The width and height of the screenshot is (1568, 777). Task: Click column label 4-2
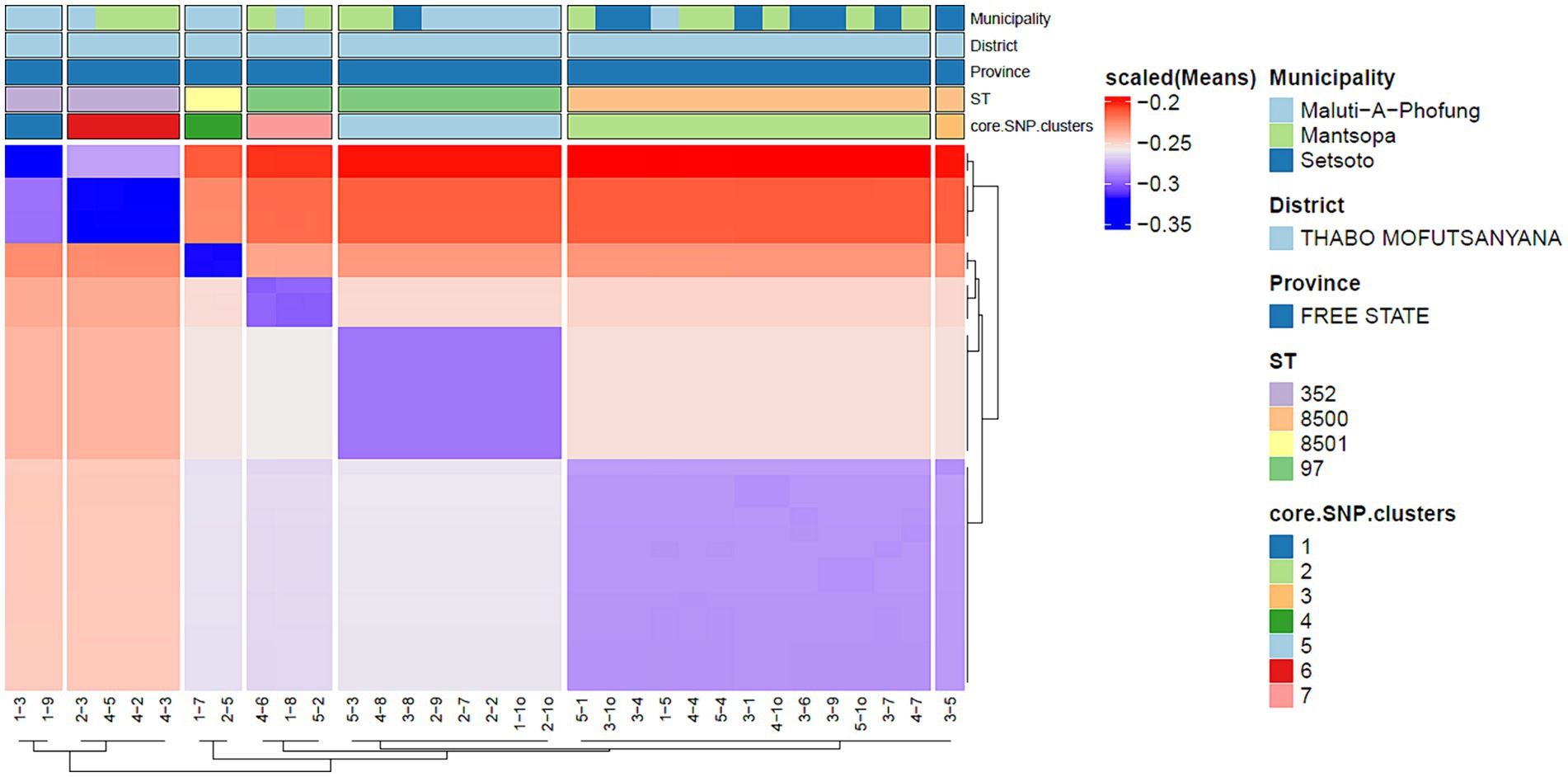[x=138, y=709]
